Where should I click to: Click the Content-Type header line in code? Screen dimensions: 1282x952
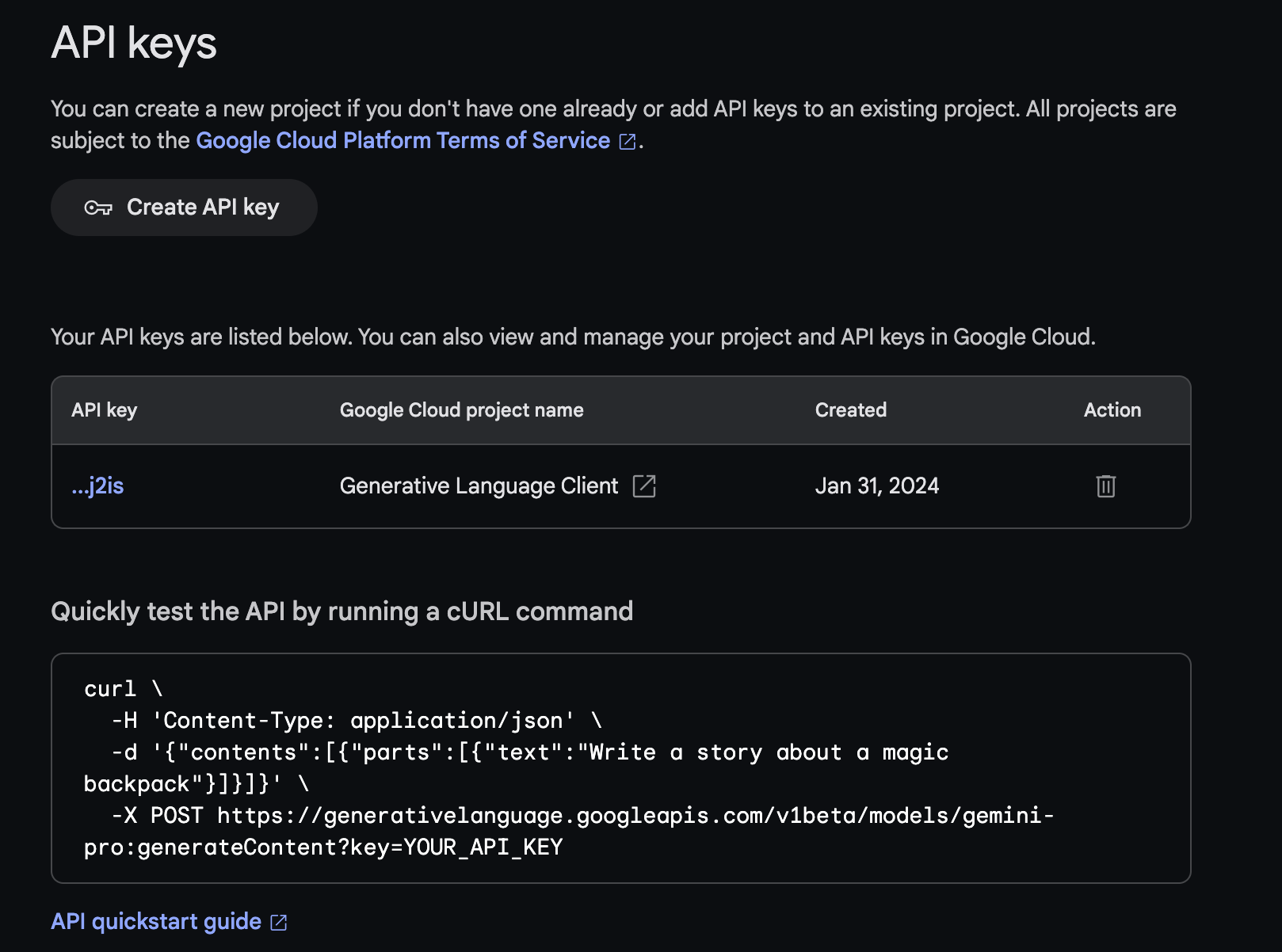(356, 721)
